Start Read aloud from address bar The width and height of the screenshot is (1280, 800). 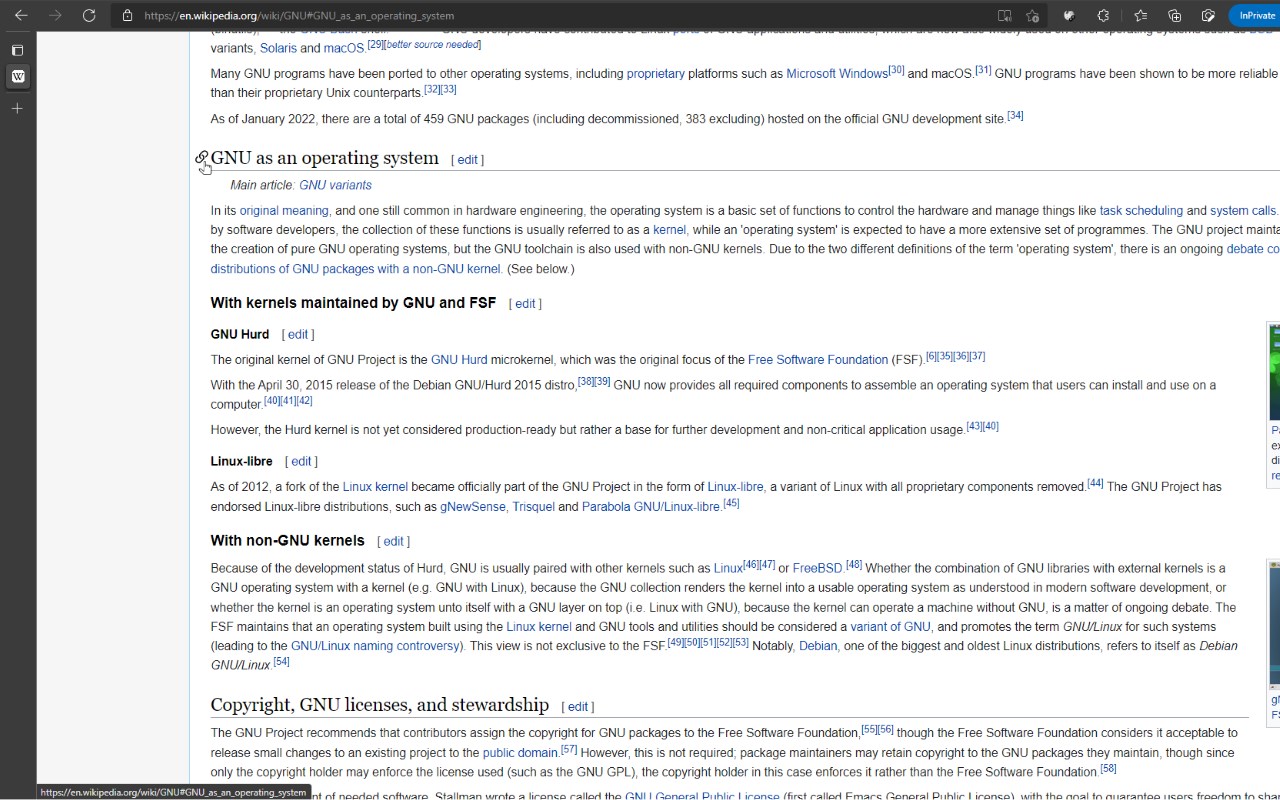click(1004, 15)
